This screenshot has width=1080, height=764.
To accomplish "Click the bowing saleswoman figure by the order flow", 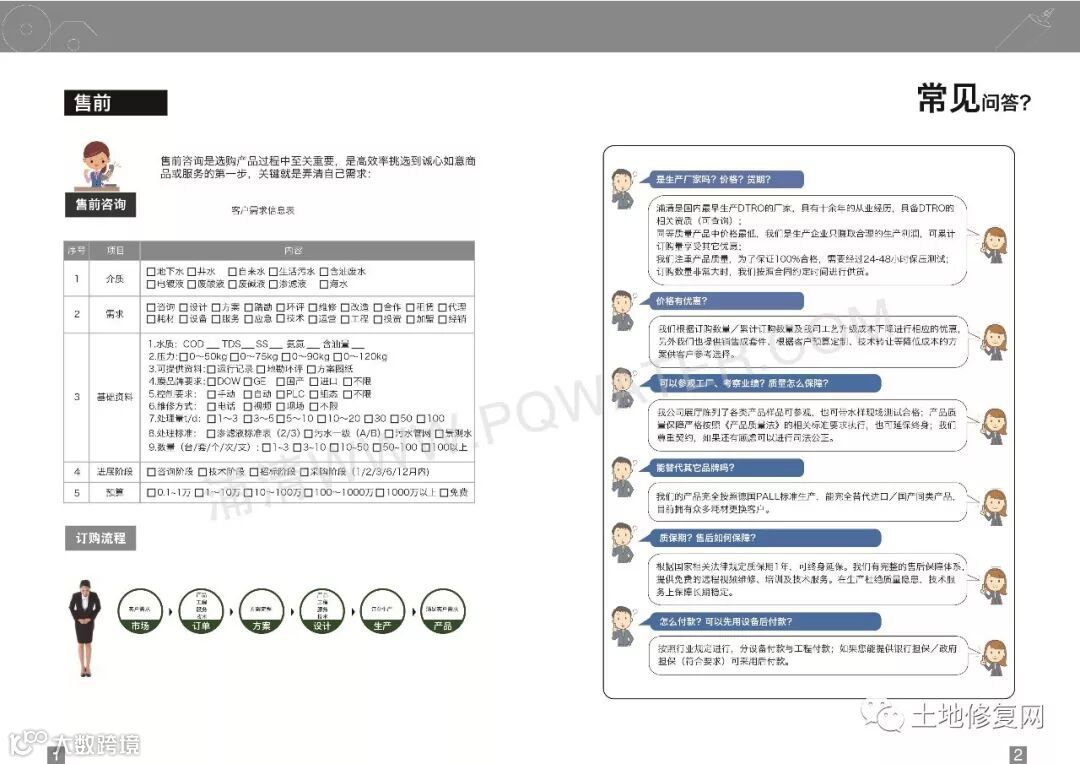I will (x=85, y=628).
